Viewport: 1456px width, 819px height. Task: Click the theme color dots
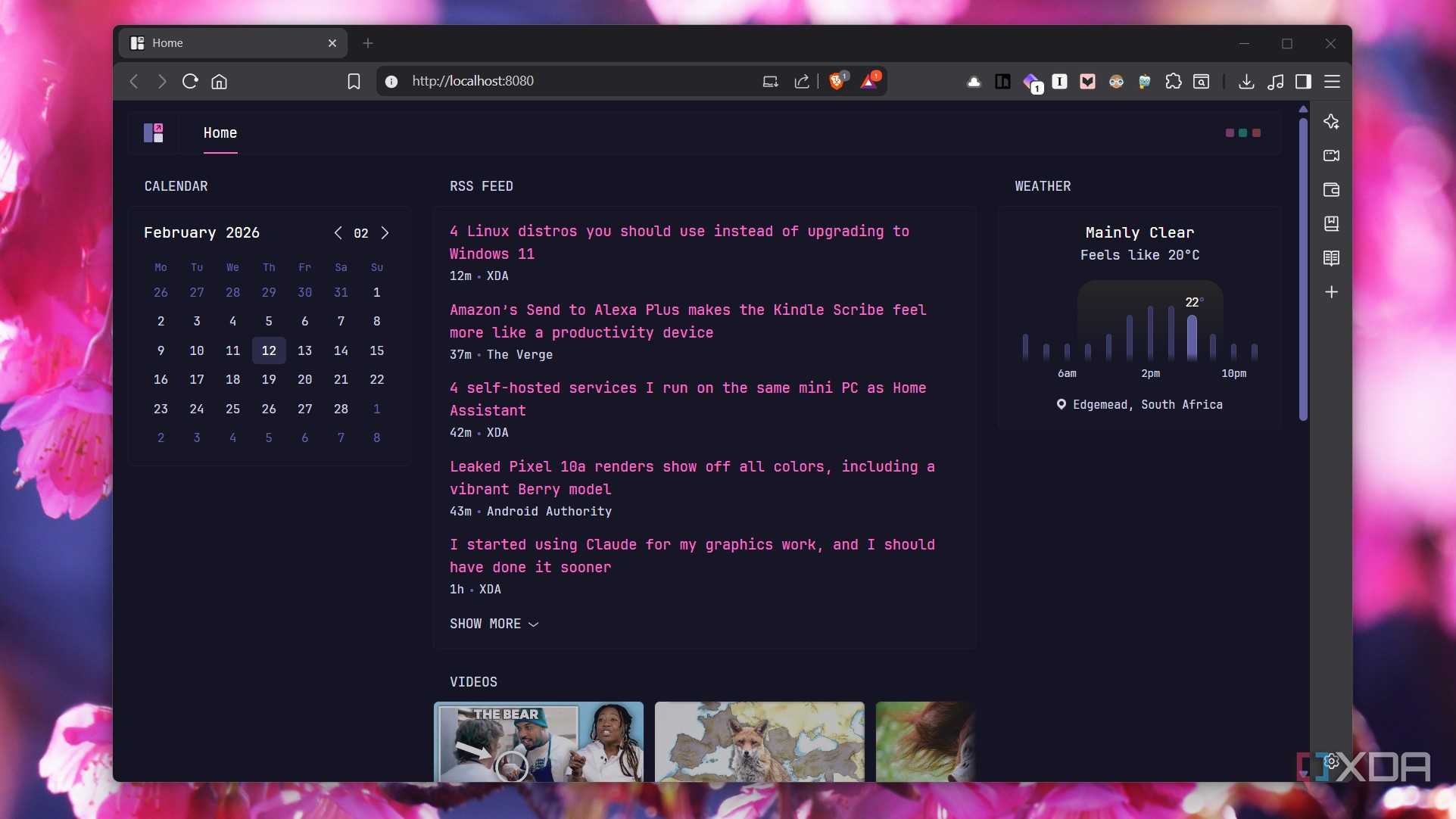click(1242, 133)
